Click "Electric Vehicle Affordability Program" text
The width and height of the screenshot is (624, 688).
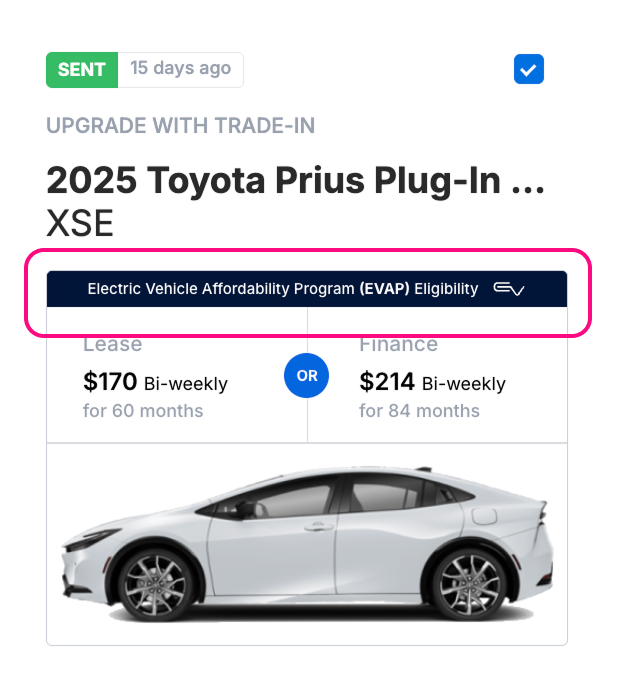[x=220, y=289]
